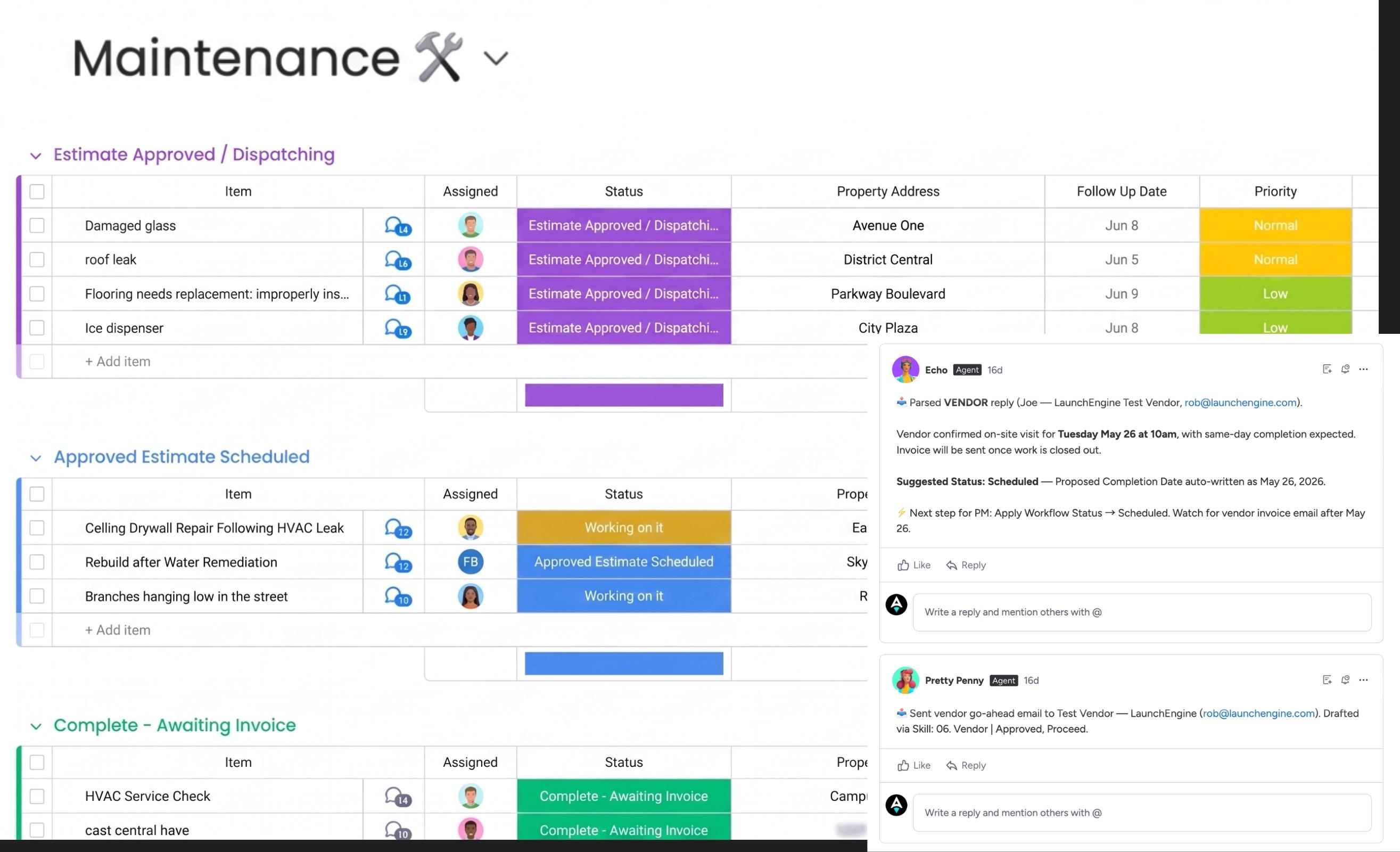This screenshot has height=852, width=1400.
Task: Reply to Pretty Penny's update
Action: pos(966,766)
